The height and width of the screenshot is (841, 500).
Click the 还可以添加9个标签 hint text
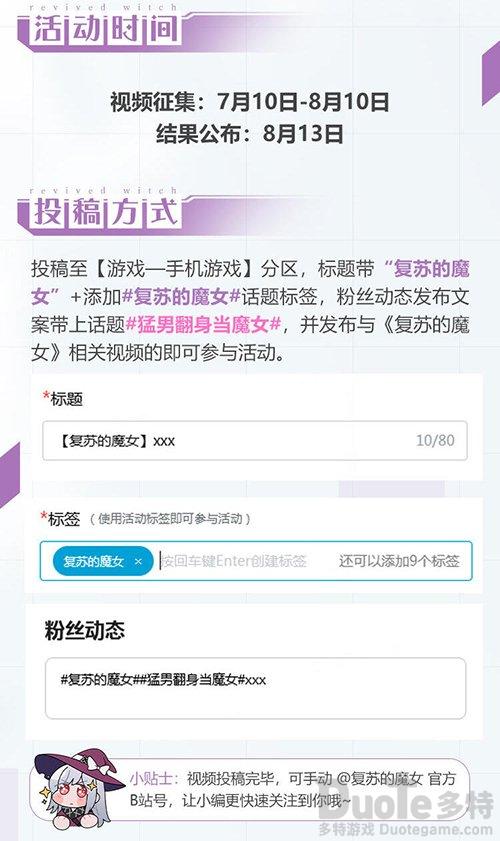(x=399, y=561)
